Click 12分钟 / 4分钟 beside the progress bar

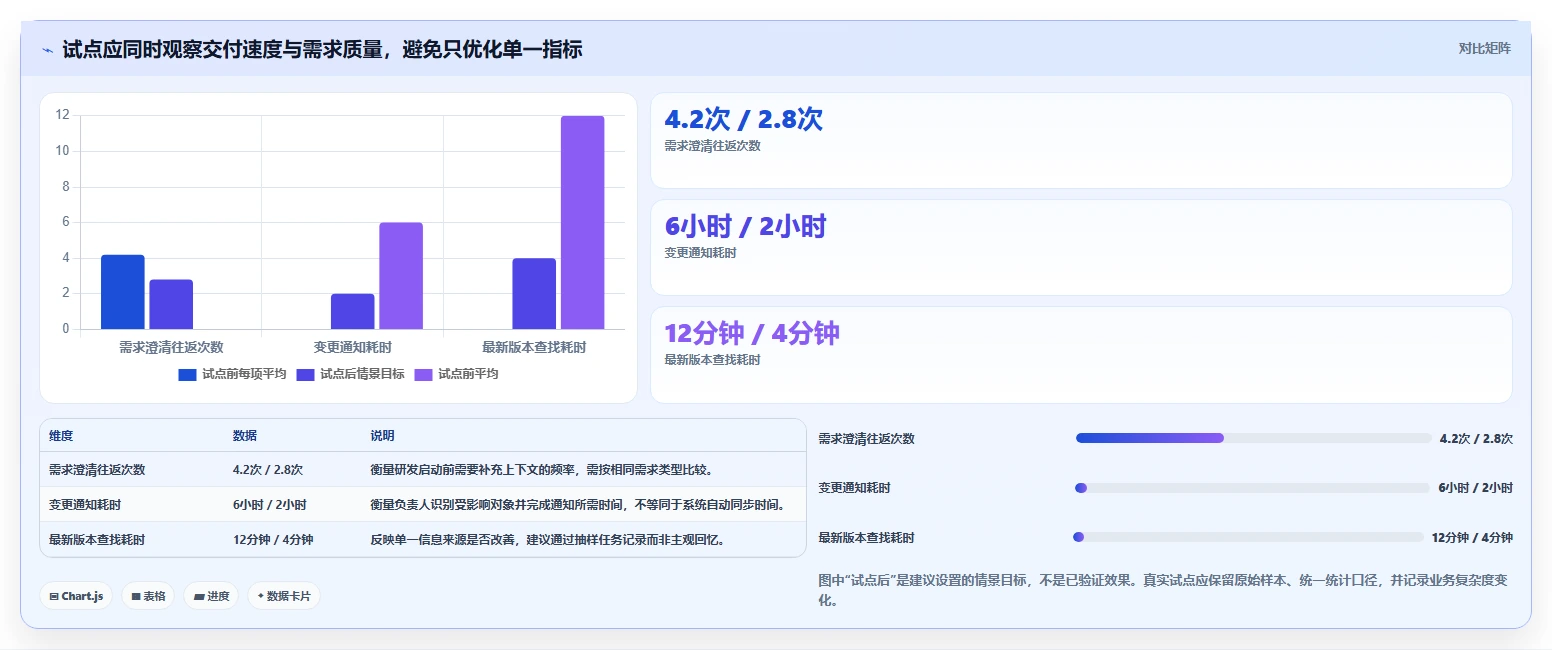tap(1472, 538)
